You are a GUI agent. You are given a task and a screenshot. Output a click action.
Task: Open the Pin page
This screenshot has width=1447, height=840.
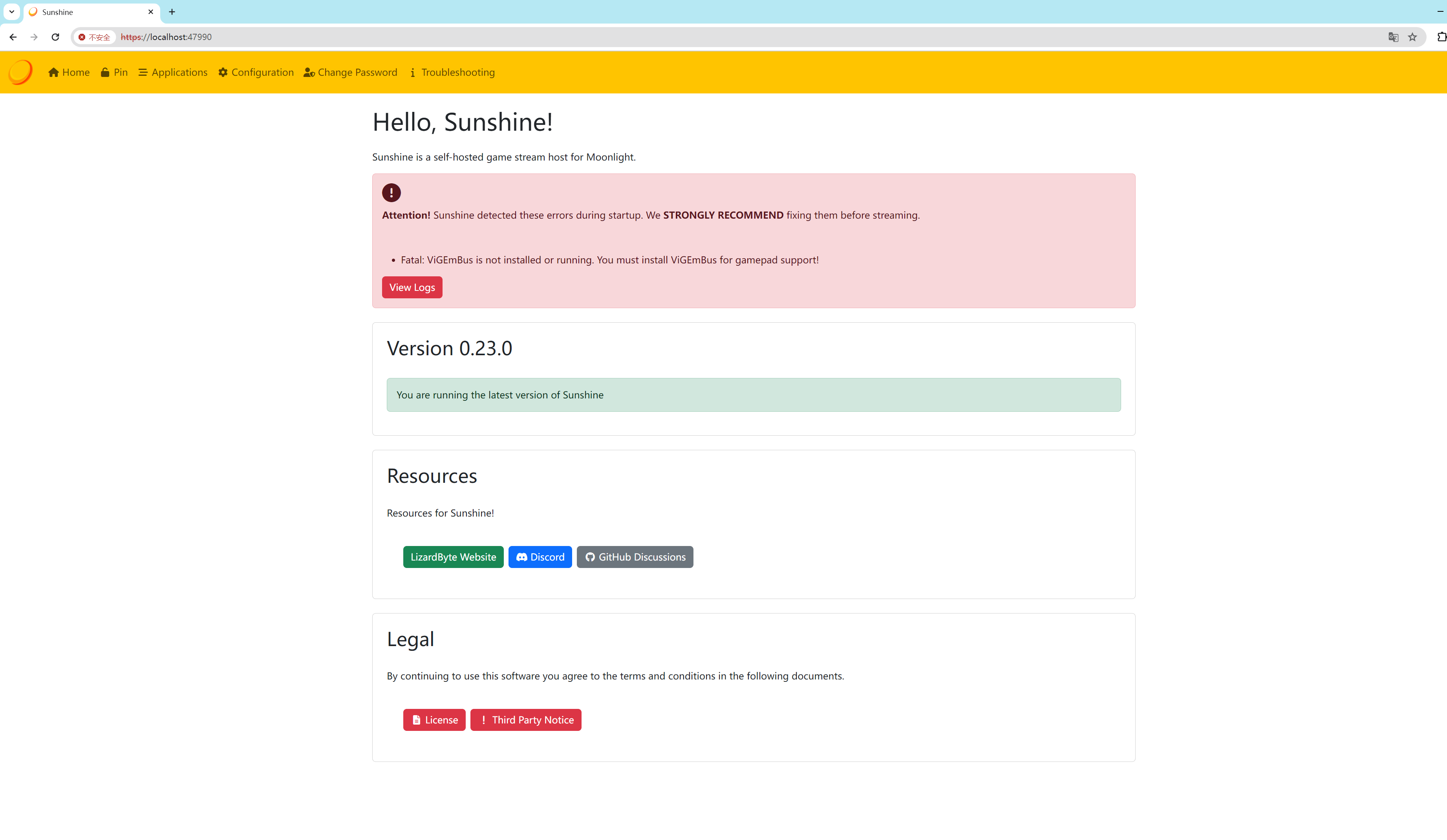[114, 72]
